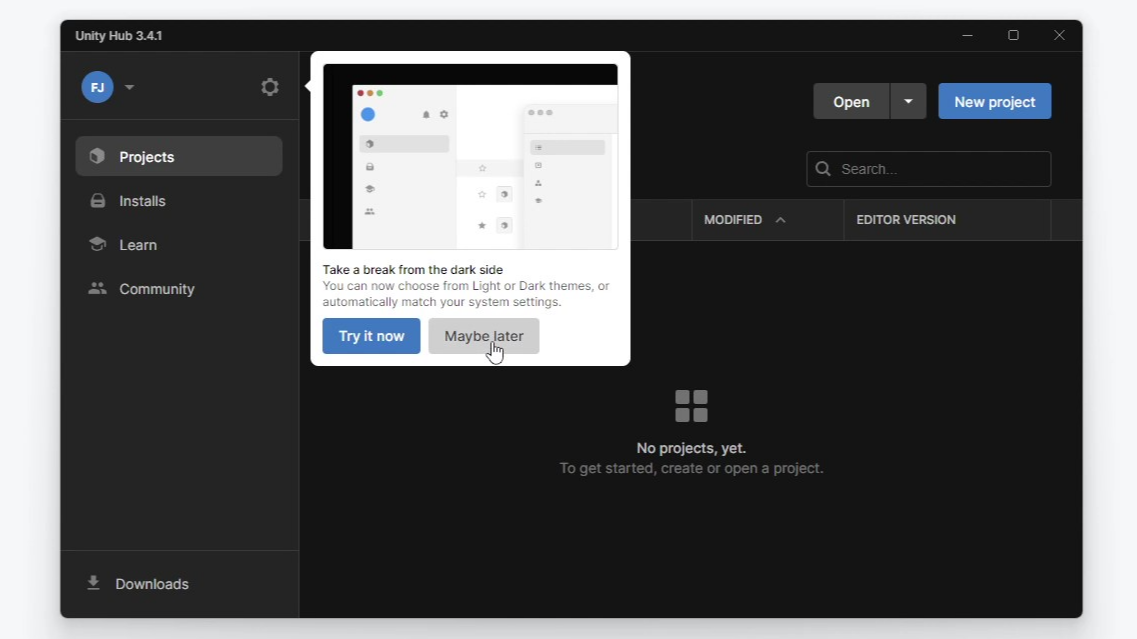Click the Open button
The height and width of the screenshot is (639, 1137).
pos(851,102)
